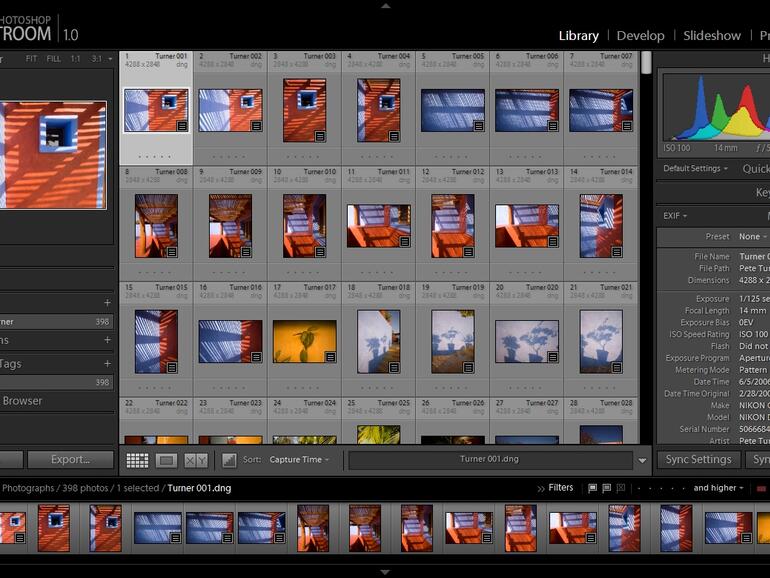Viewport: 770px width, 578px height.
Task: Open the 'and higher' rating dropdown
Action: pos(719,488)
